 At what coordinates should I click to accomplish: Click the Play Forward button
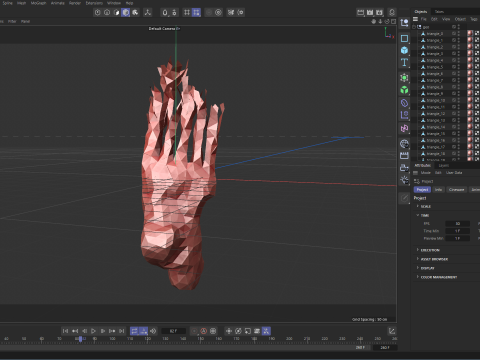93,331
